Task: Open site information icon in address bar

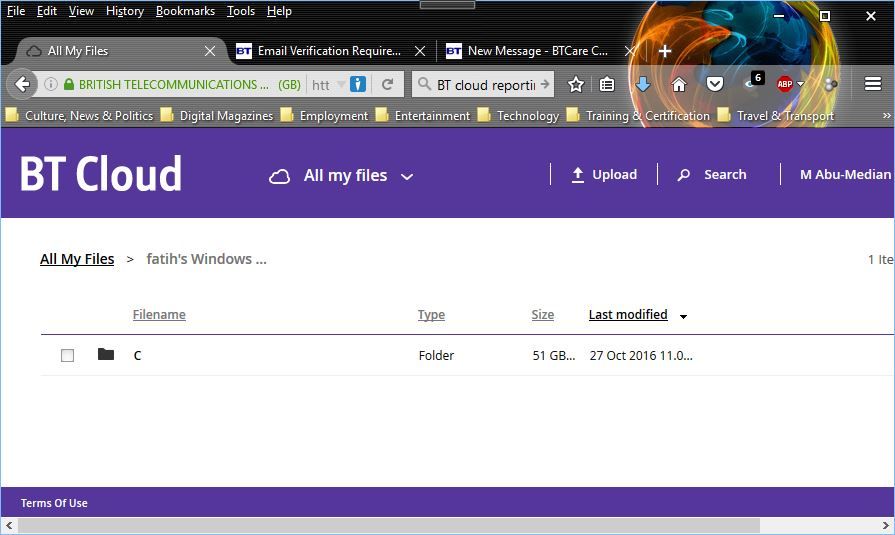Action: [51, 85]
